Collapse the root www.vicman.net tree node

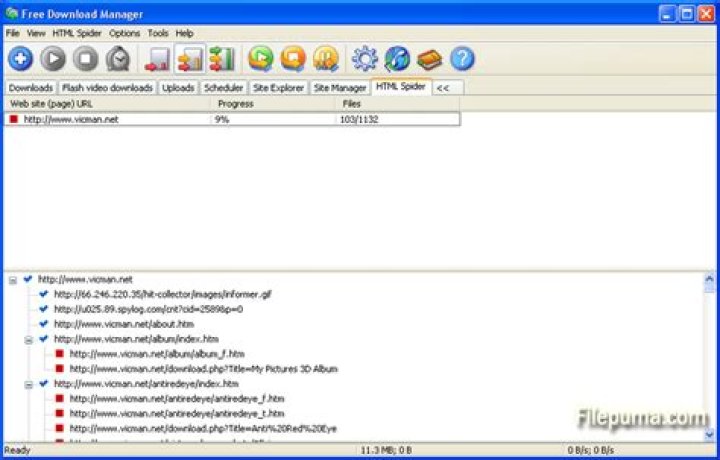pos(13,280)
